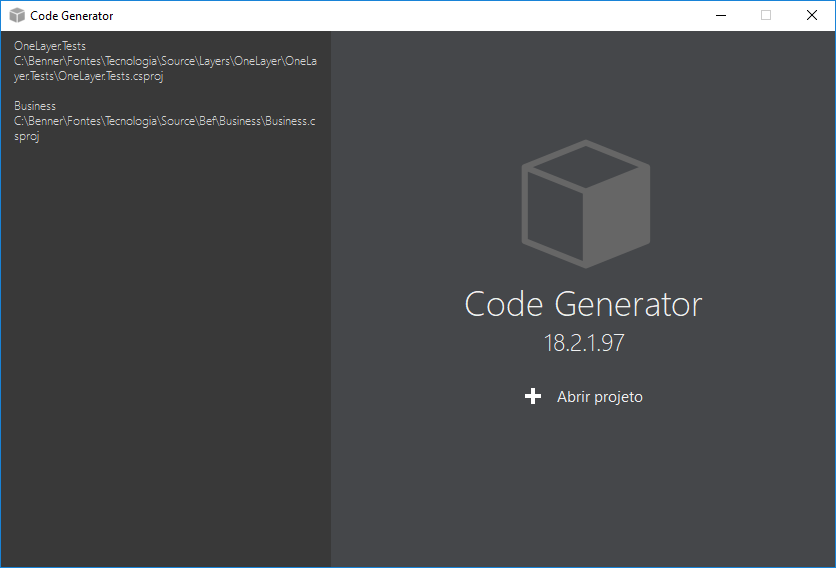Click the small cube icon in title bar
Viewport: 836px width, 568px height.
17,16
